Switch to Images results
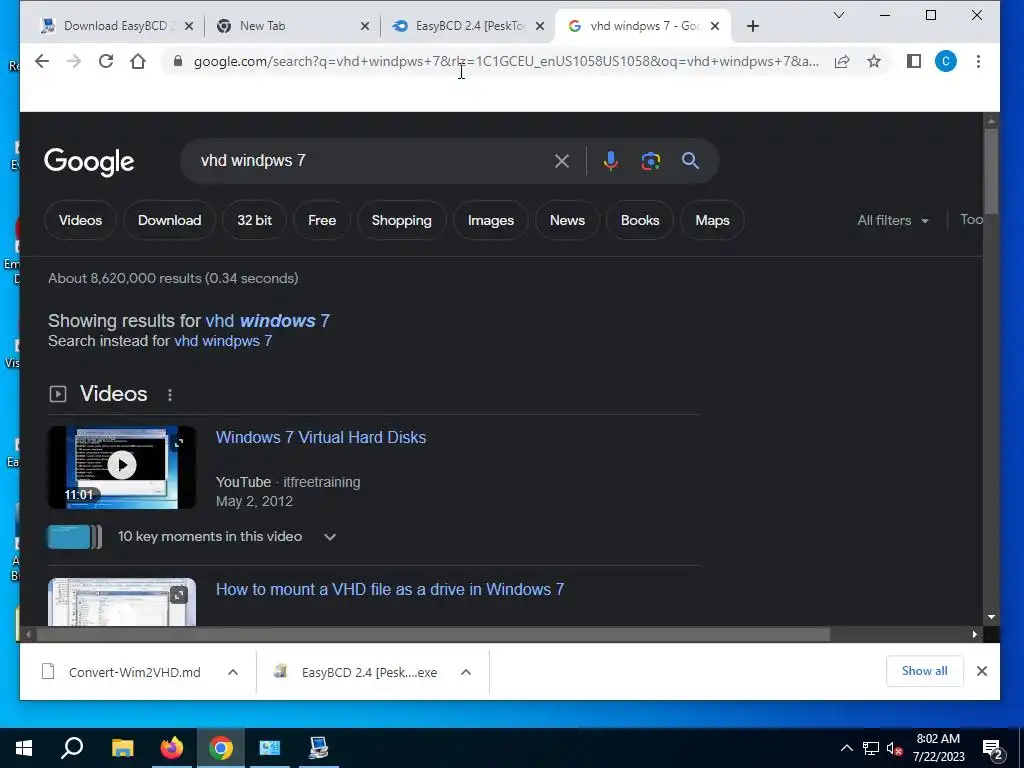Image resolution: width=1024 pixels, height=768 pixels. point(490,220)
